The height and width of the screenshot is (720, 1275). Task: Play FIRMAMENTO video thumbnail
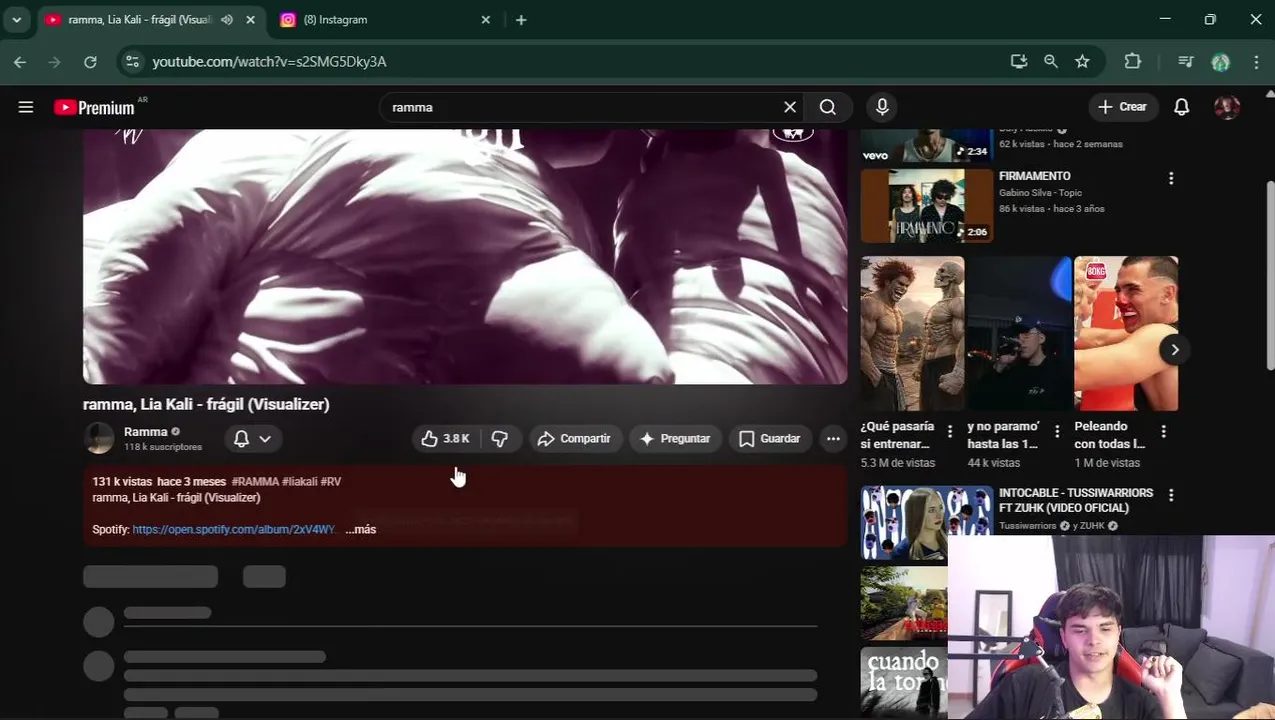pos(927,206)
